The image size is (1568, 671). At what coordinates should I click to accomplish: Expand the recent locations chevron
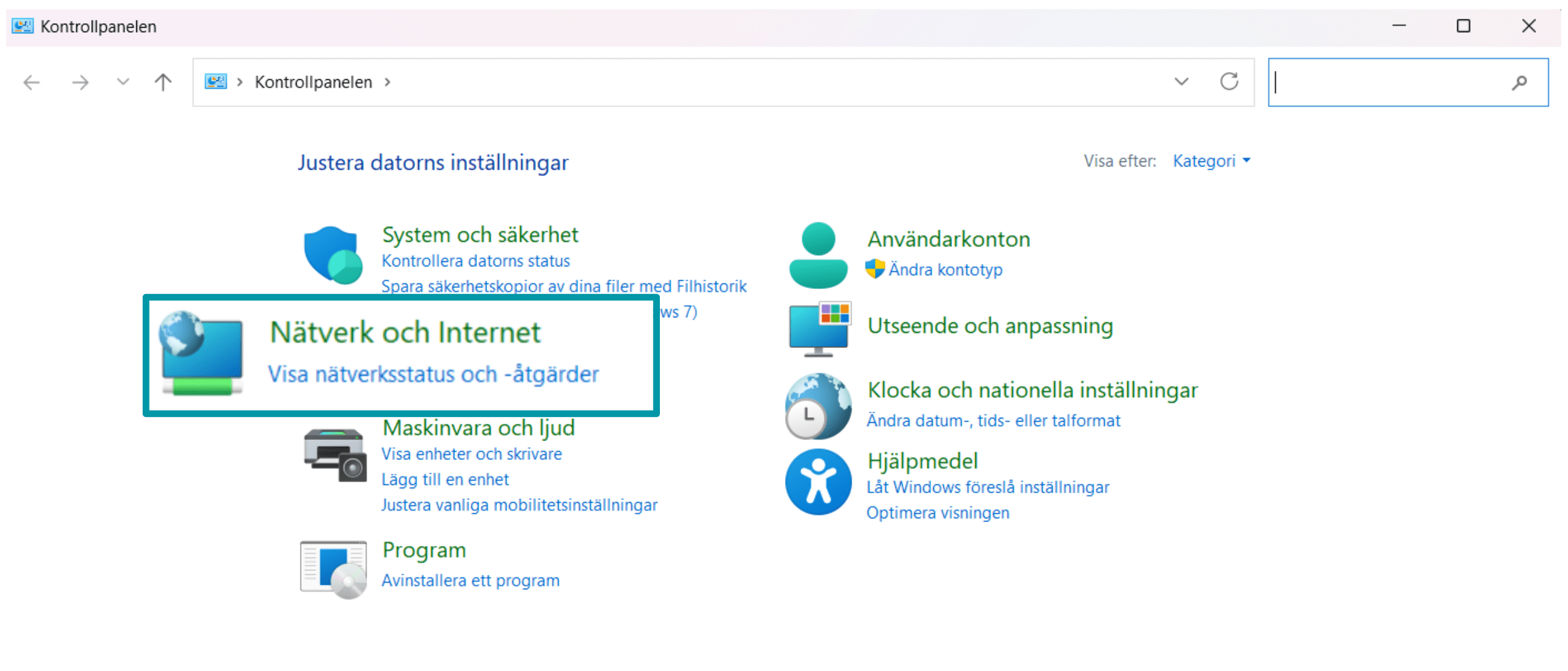[123, 82]
